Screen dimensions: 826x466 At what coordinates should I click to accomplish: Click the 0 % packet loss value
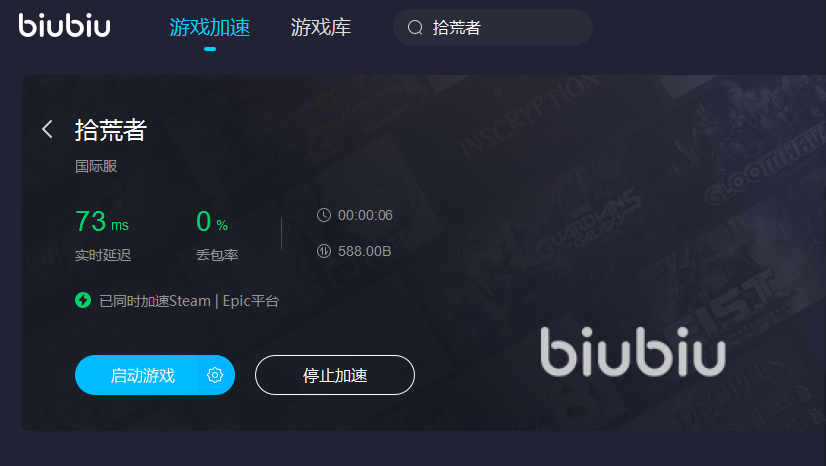coord(212,221)
